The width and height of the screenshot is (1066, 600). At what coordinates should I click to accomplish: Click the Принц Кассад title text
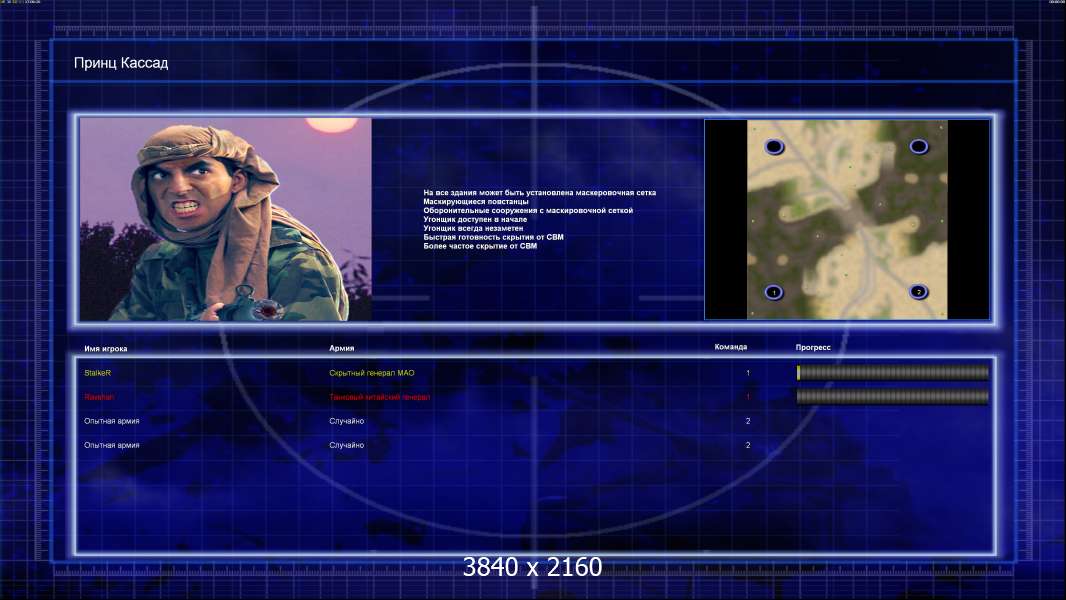[x=121, y=63]
